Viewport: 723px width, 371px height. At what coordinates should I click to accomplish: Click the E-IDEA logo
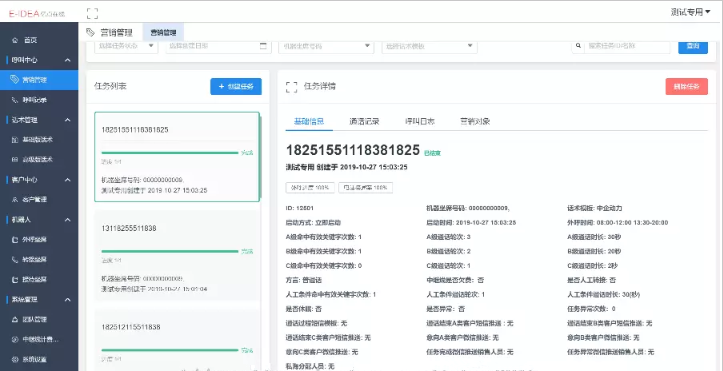[x=36, y=13]
